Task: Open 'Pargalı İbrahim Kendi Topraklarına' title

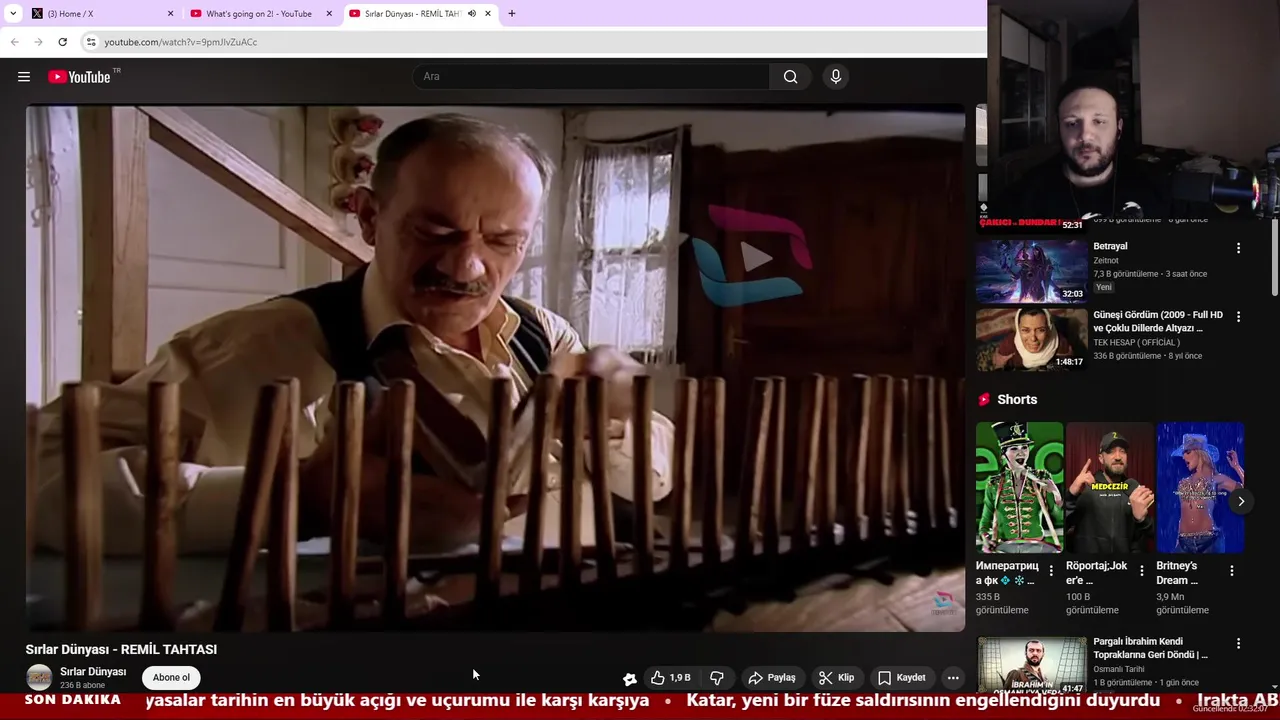Action: pos(1150,648)
